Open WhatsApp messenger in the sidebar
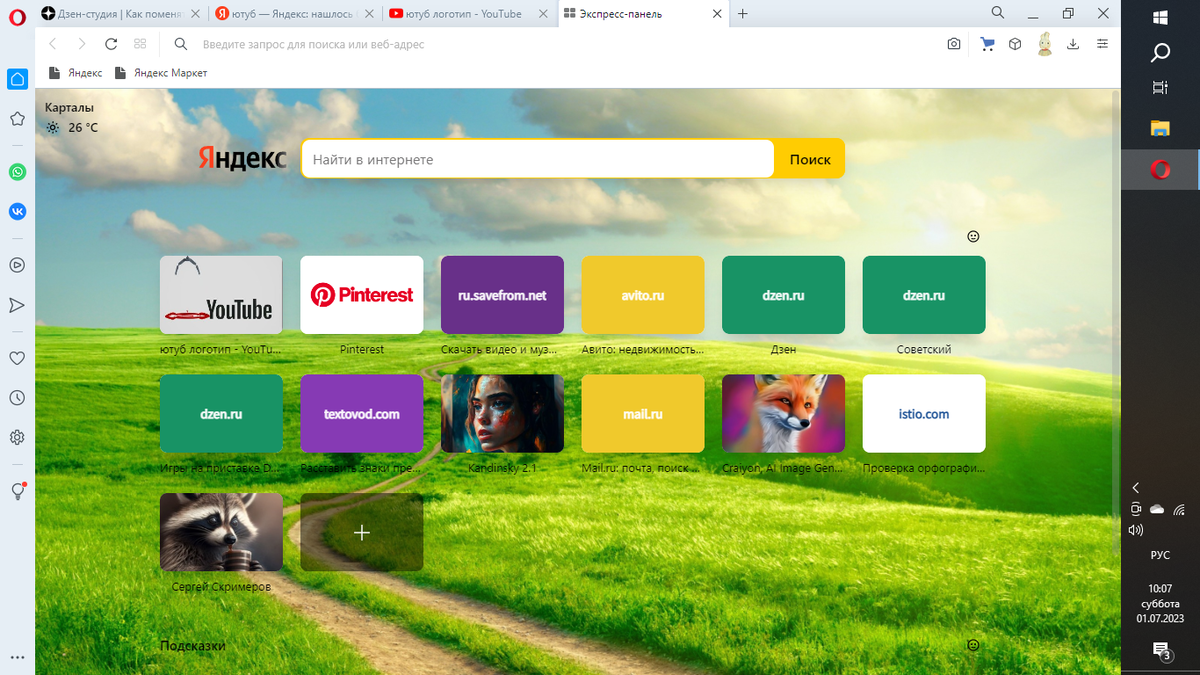Image resolution: width=1200 pixels, height=675 pixels. 17,172
